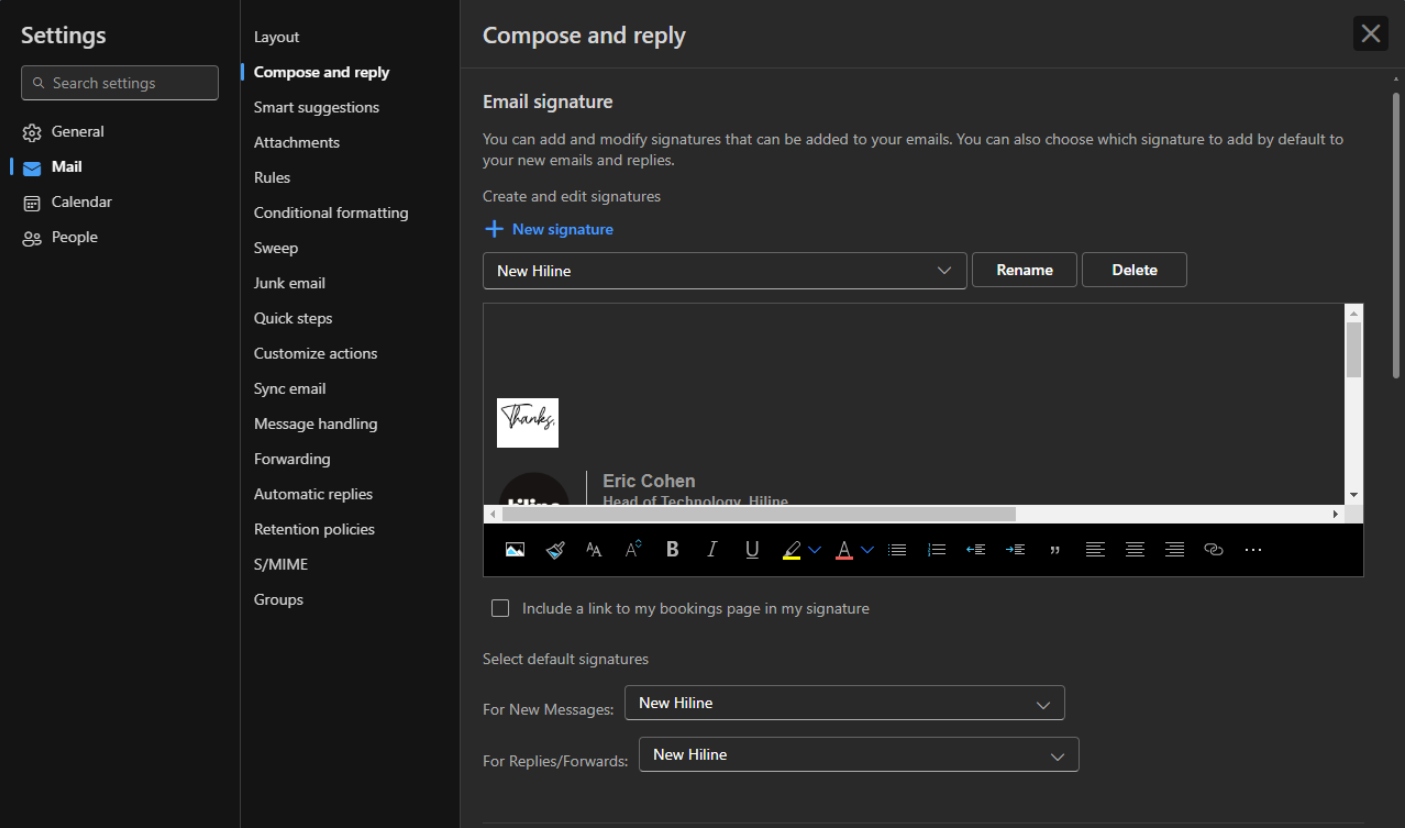Open Retention policies

pos(314,529)
